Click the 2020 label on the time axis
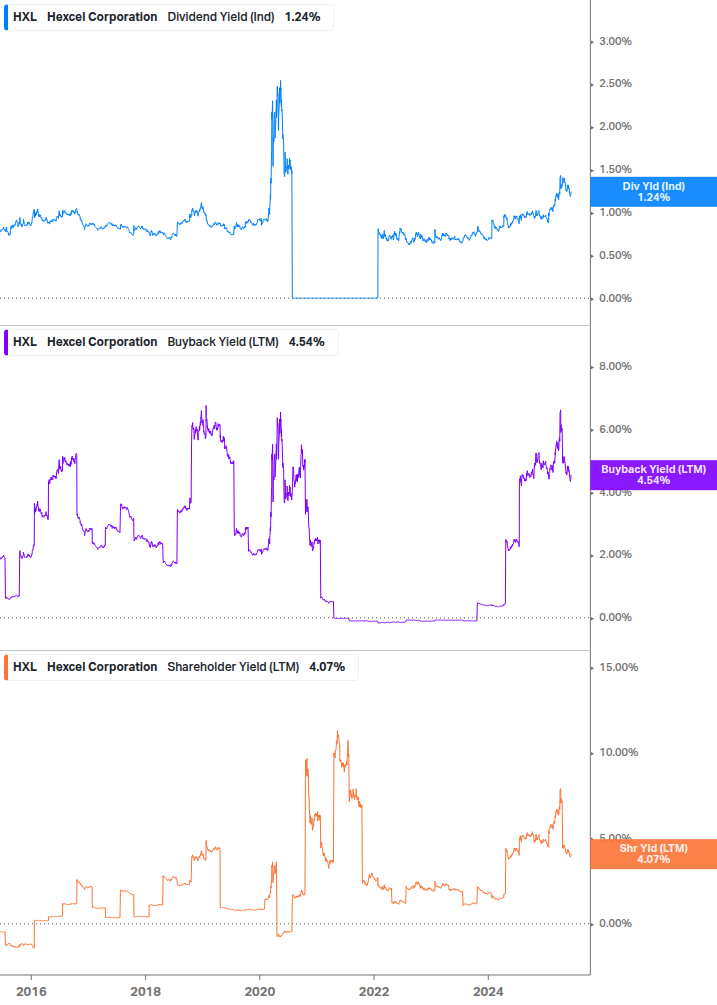The width and height of the screenshot is (717, 1005). (260, 992)
